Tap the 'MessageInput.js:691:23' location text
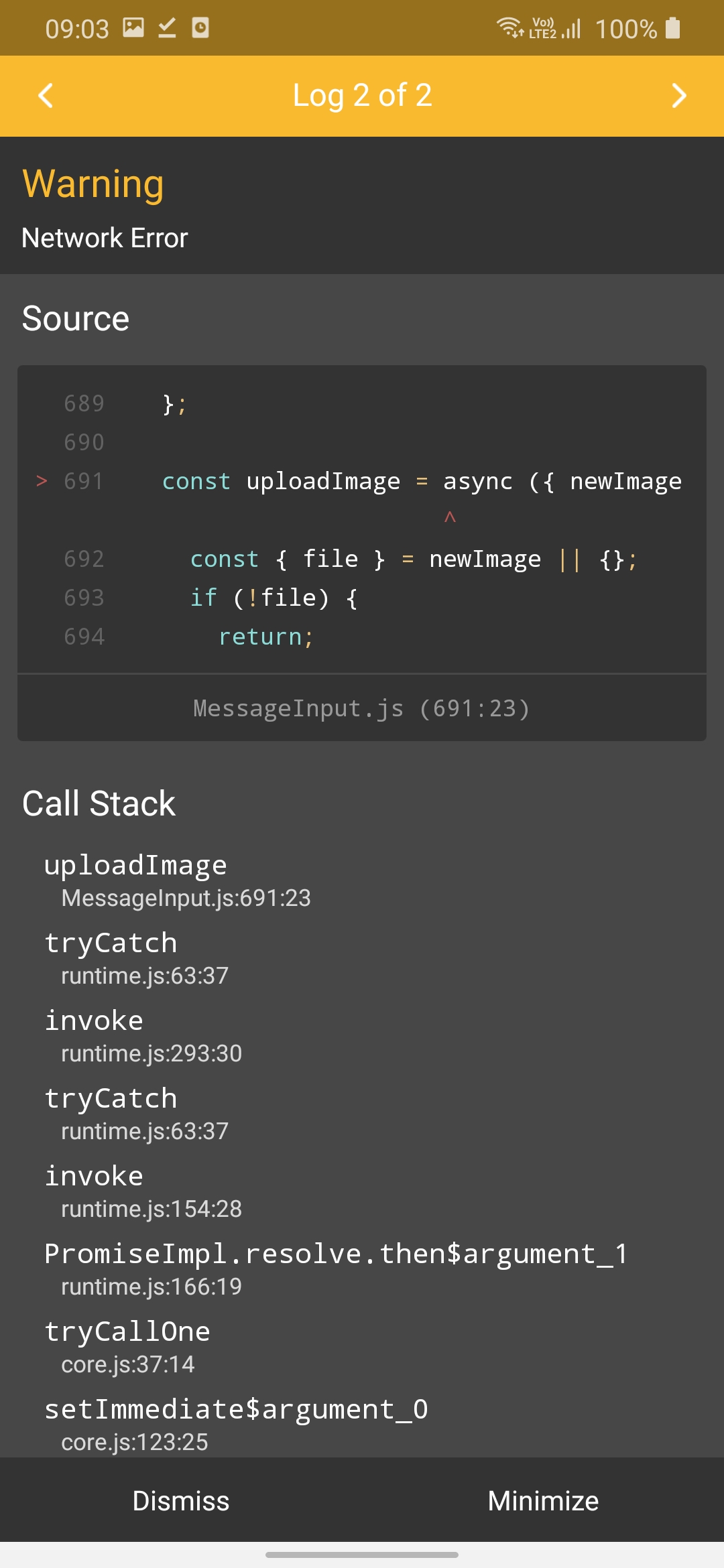The image size is (724, 1568). point(186,898)
